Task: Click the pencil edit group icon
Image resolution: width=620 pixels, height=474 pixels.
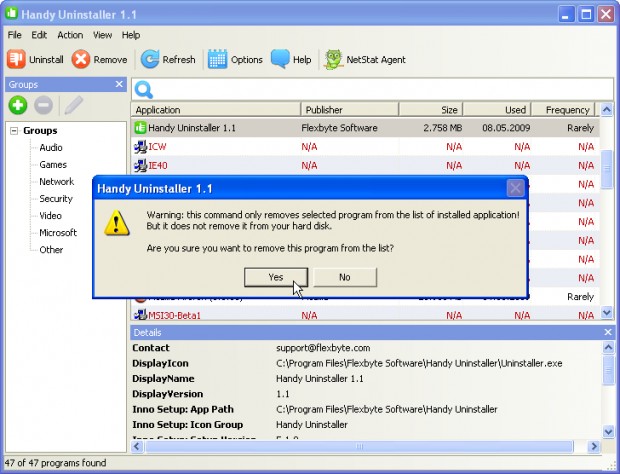Action: click(74, 105)
